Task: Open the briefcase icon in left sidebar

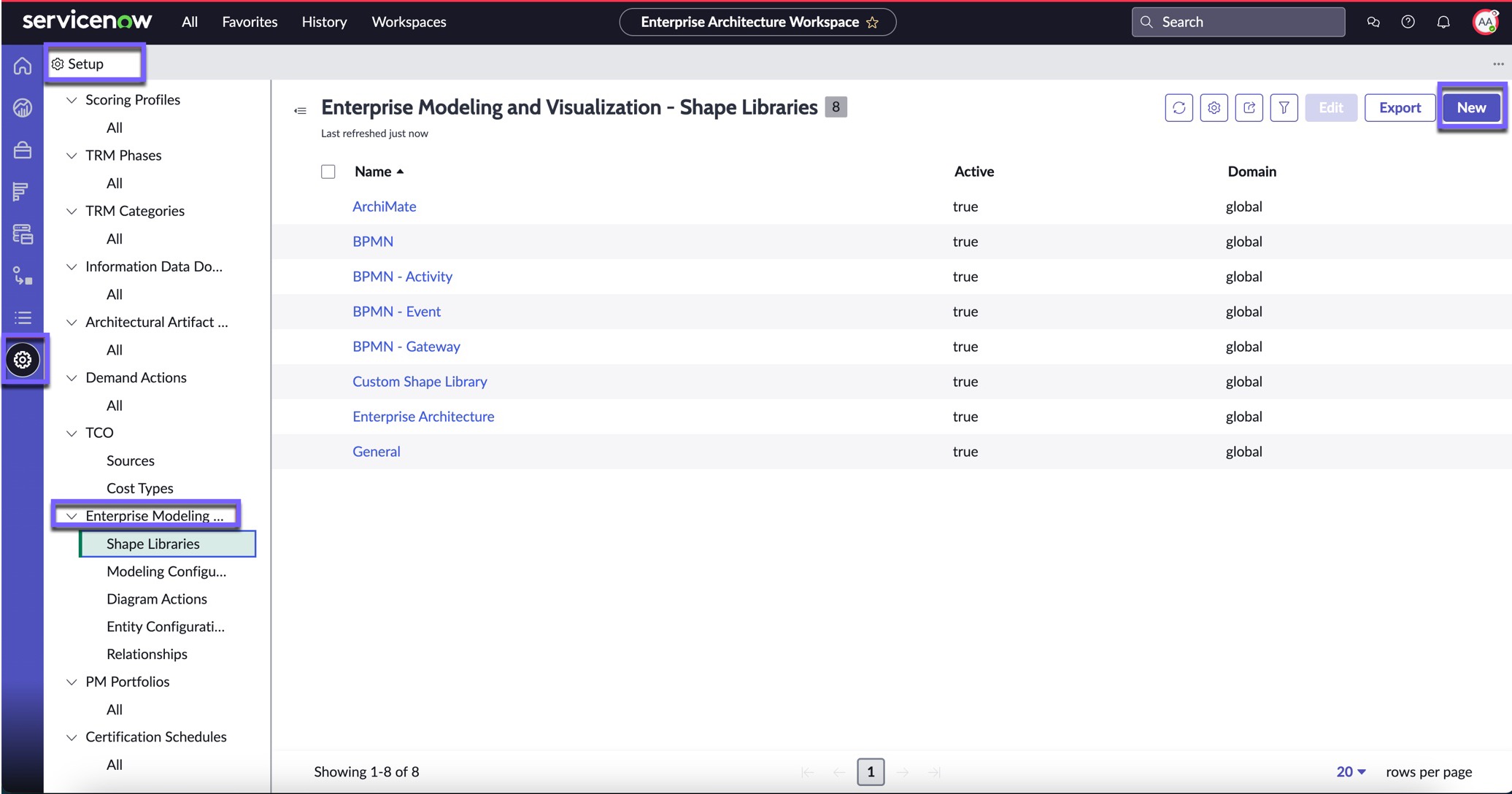Action: [23, 150]
